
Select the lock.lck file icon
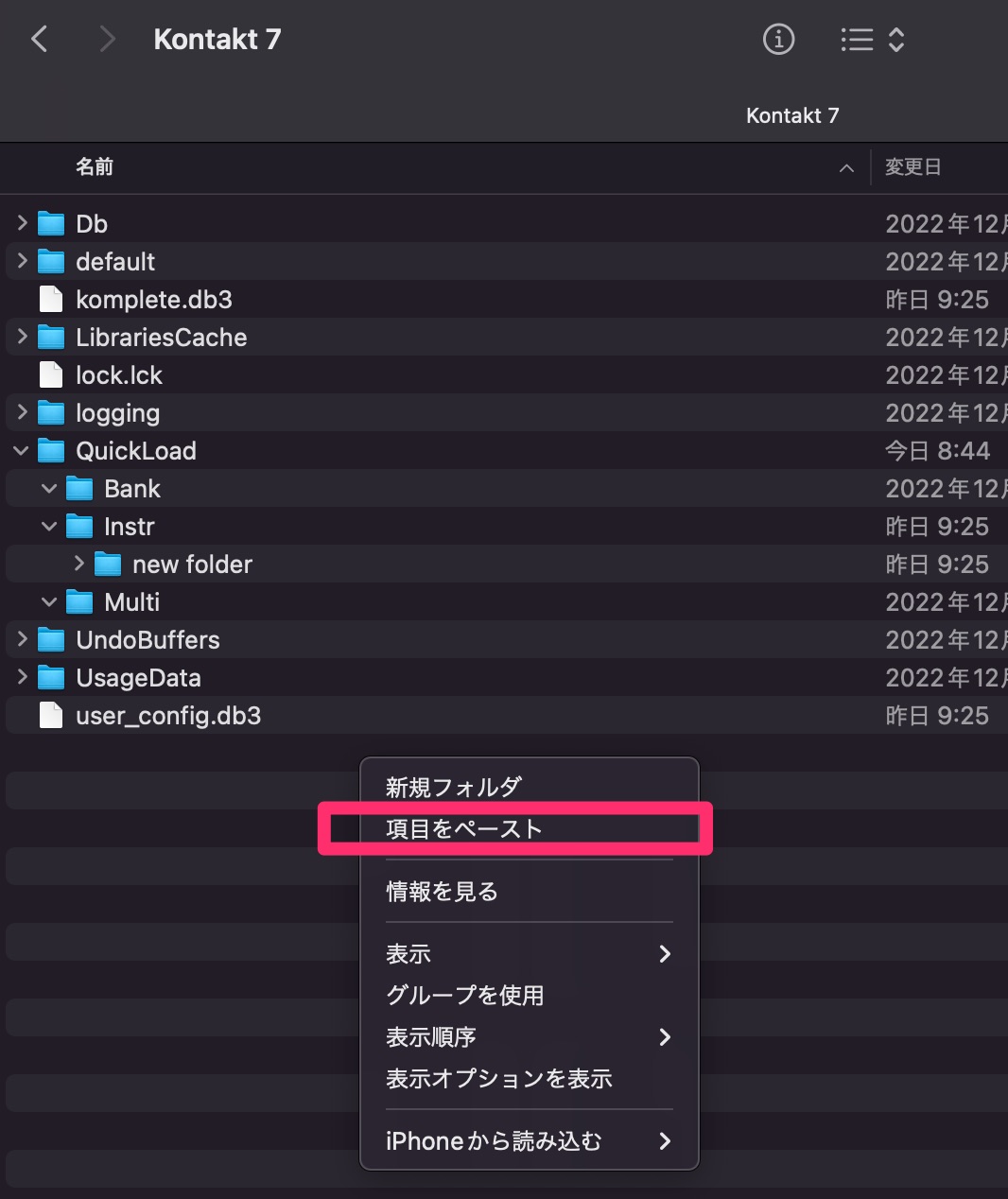coord(50,375)
